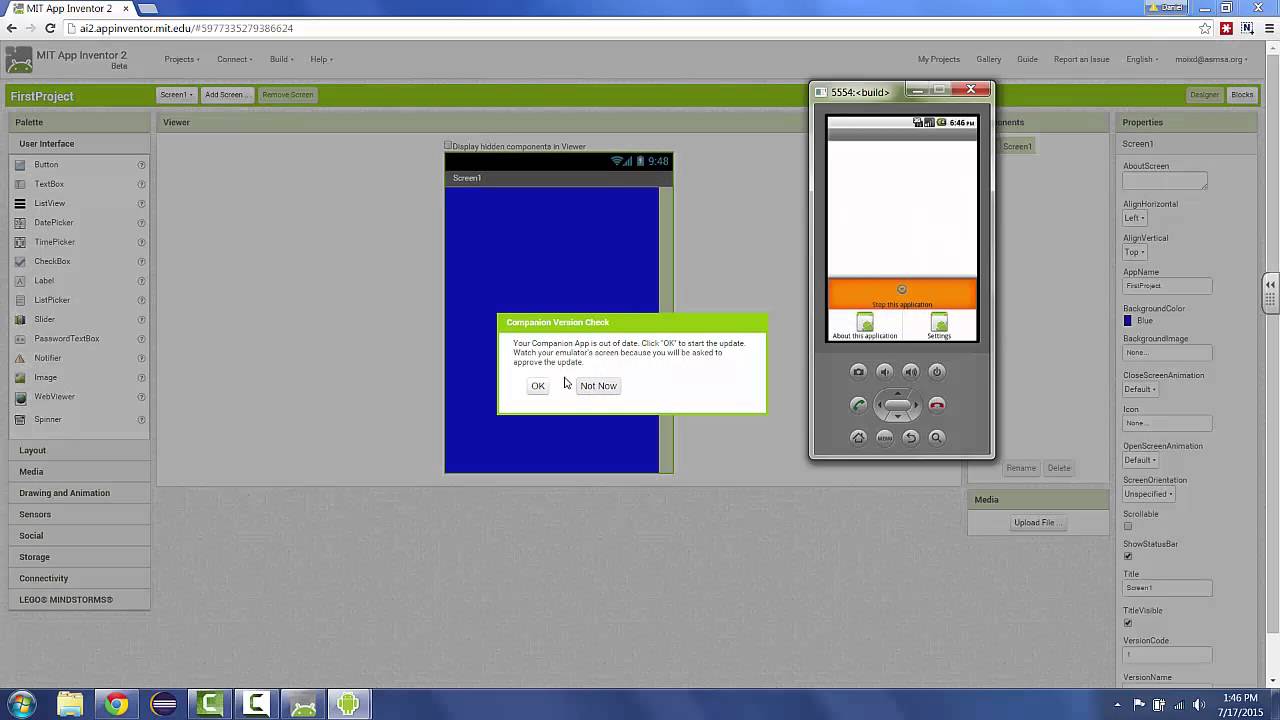Toggle the TitleVisible checkbox
This screenshot has height=720, width=1280.
pos(1128,622)
